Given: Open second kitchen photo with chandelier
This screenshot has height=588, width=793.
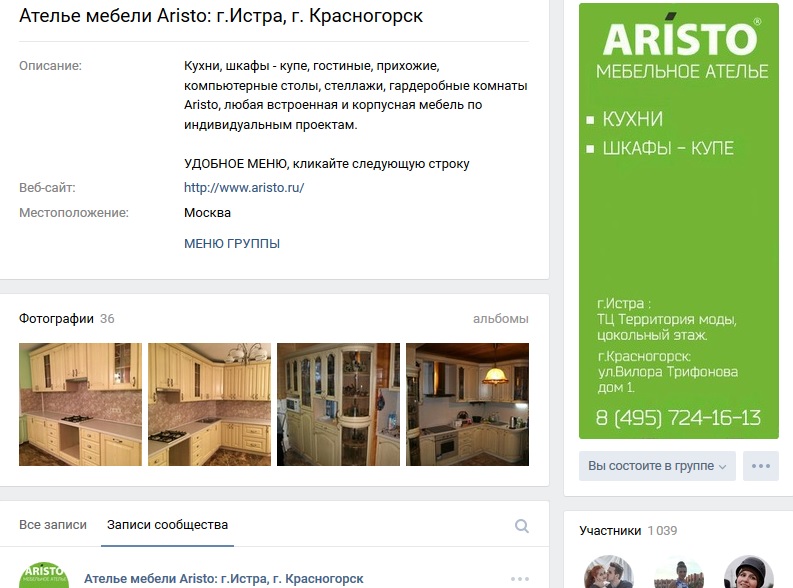Looking at the screenshot, I should tap(209, 404).
